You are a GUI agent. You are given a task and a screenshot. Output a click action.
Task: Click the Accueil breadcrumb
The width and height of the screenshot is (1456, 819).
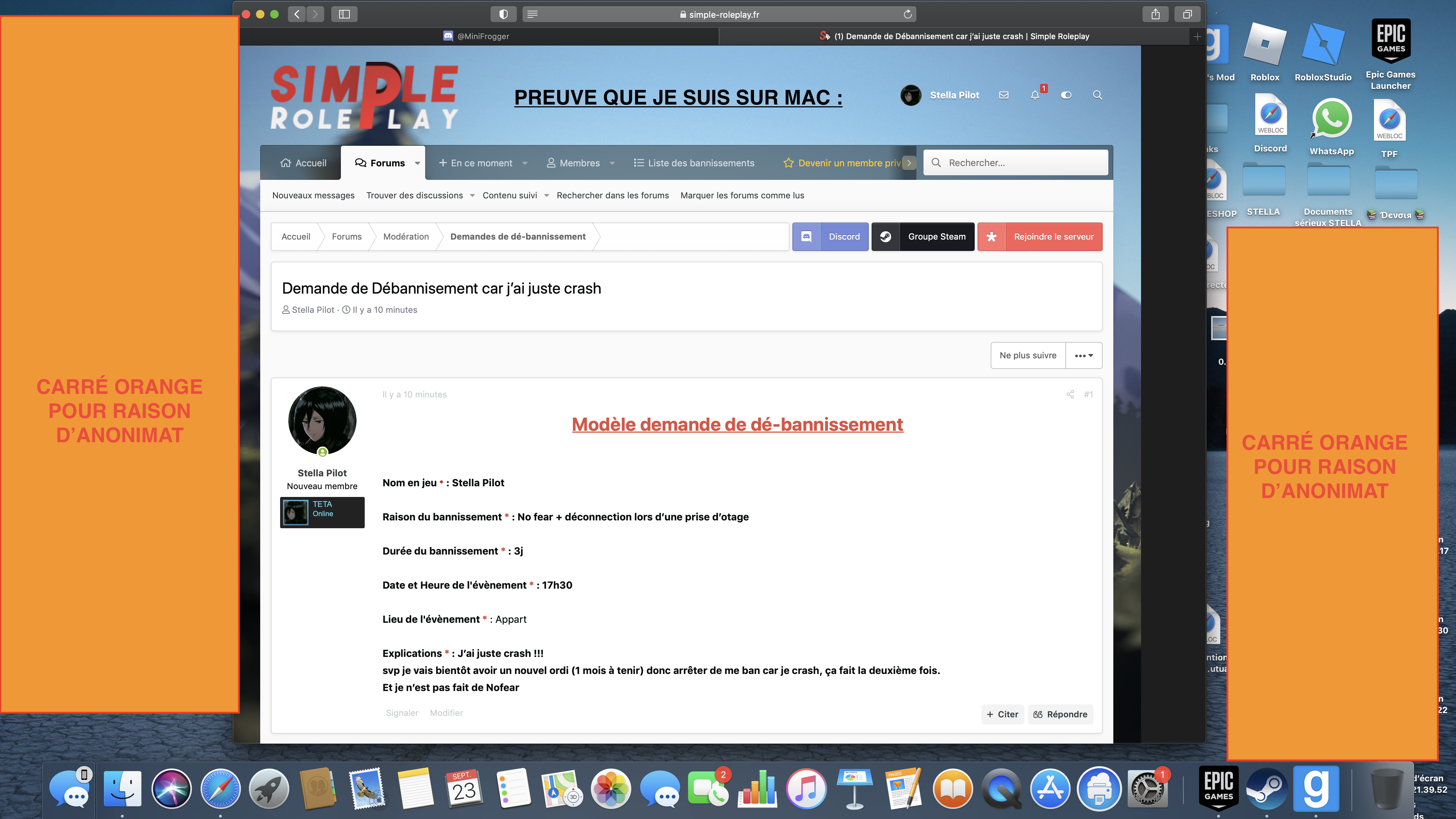[296, 237]
